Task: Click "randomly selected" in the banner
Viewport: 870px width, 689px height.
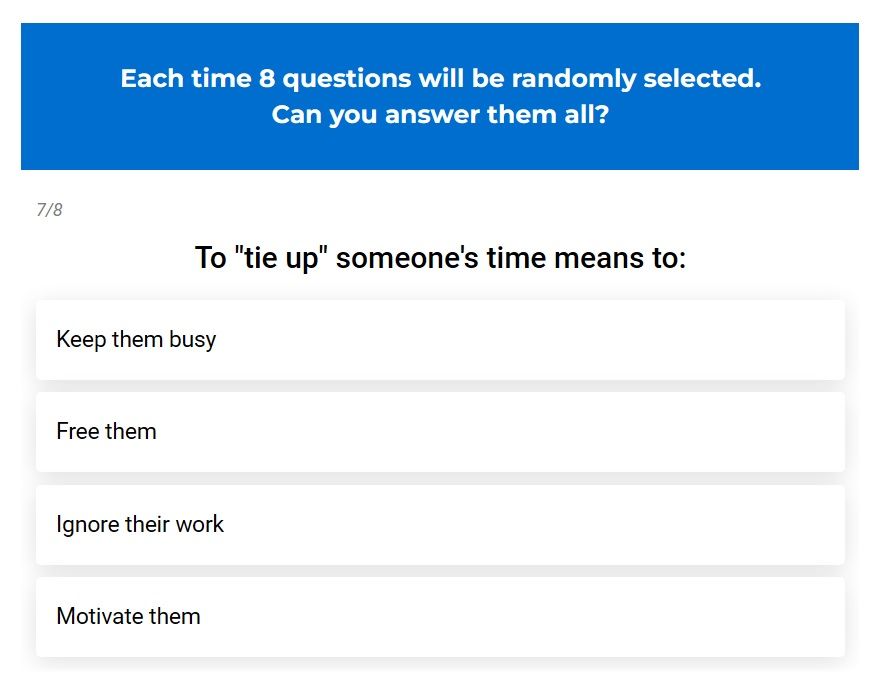Action: (636, 78)
